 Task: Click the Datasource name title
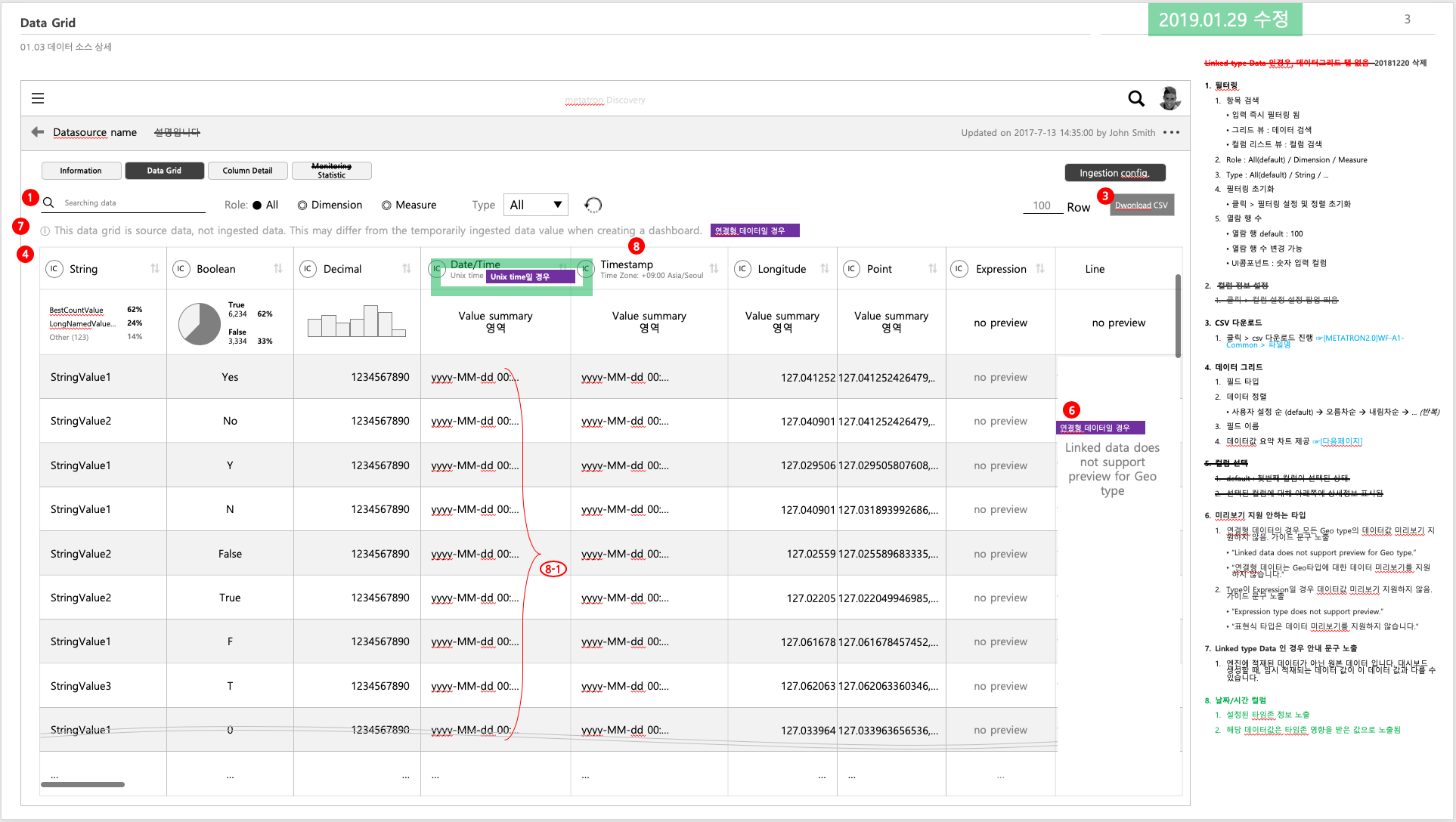click(x=94, y=132)
